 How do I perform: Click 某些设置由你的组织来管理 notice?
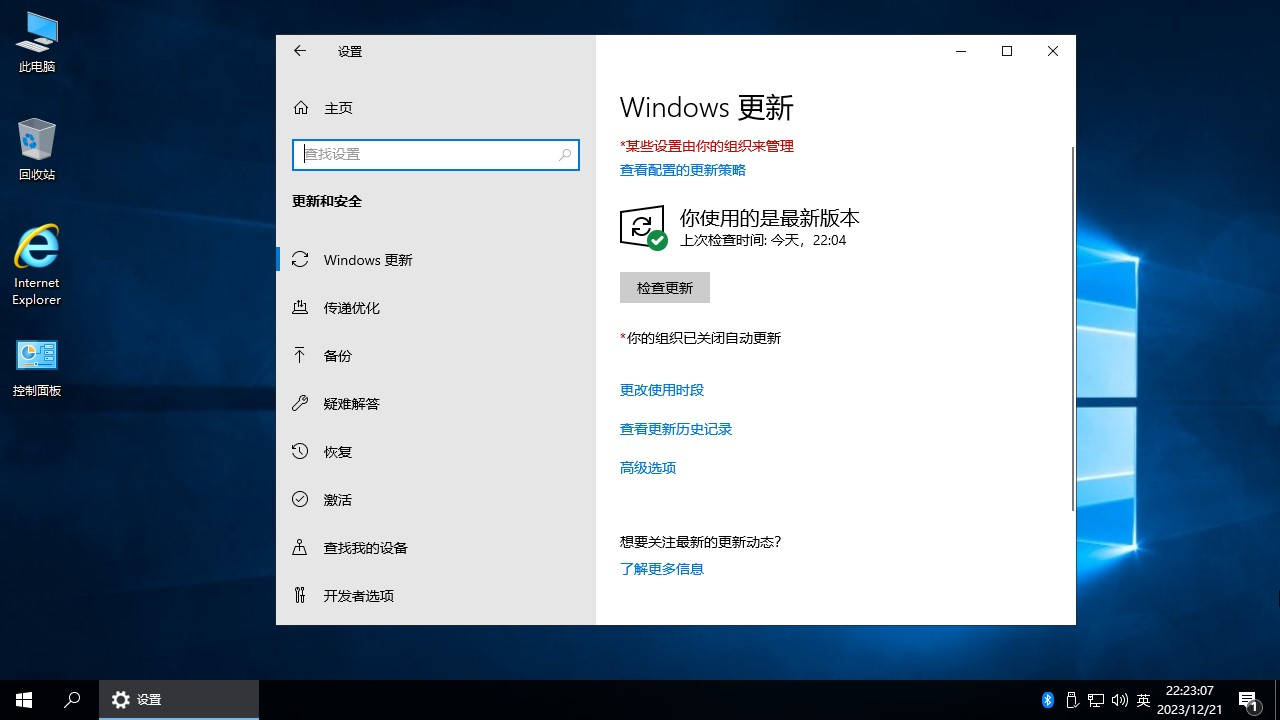707,146
